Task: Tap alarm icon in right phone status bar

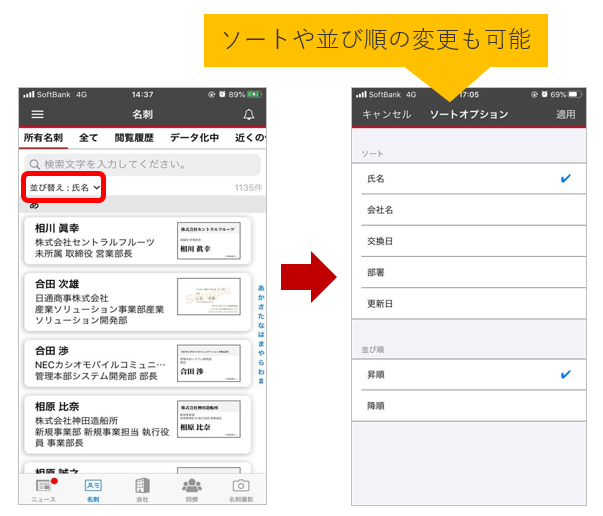Action: coord(544,94)
